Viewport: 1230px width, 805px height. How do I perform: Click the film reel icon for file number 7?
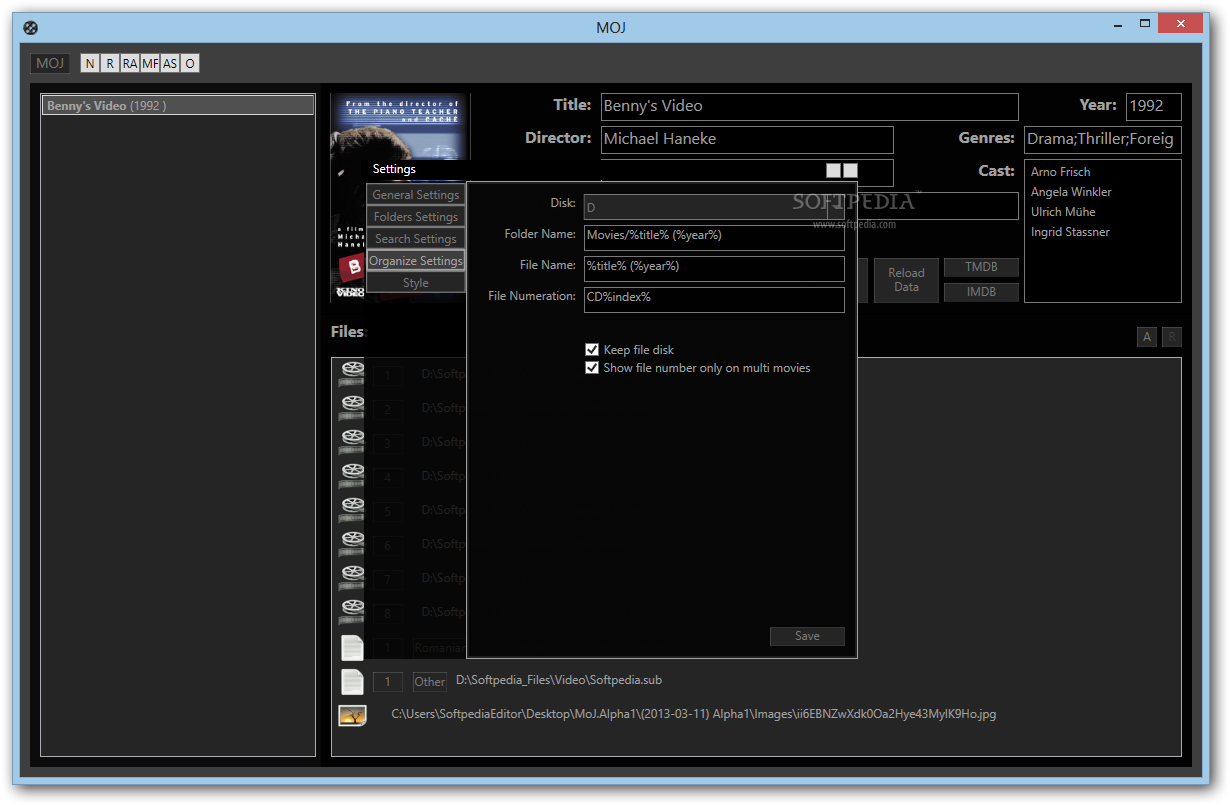point(352,578)
